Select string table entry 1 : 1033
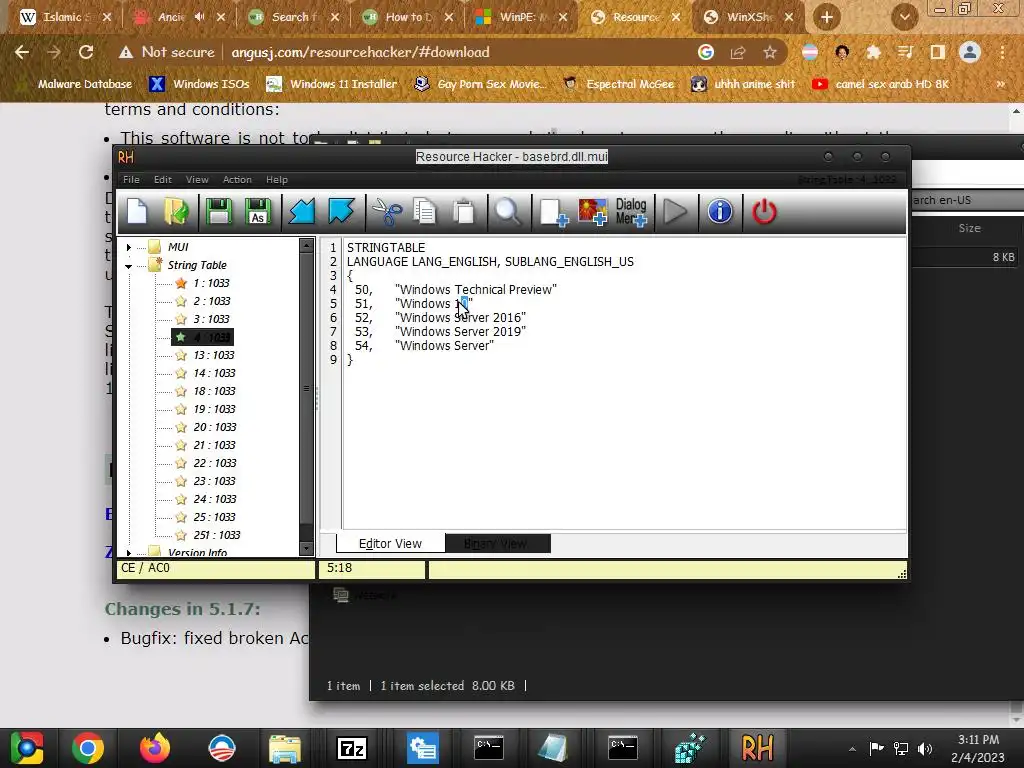The image size is (1024, 768). pyautogui.click(x=211, y=283)
